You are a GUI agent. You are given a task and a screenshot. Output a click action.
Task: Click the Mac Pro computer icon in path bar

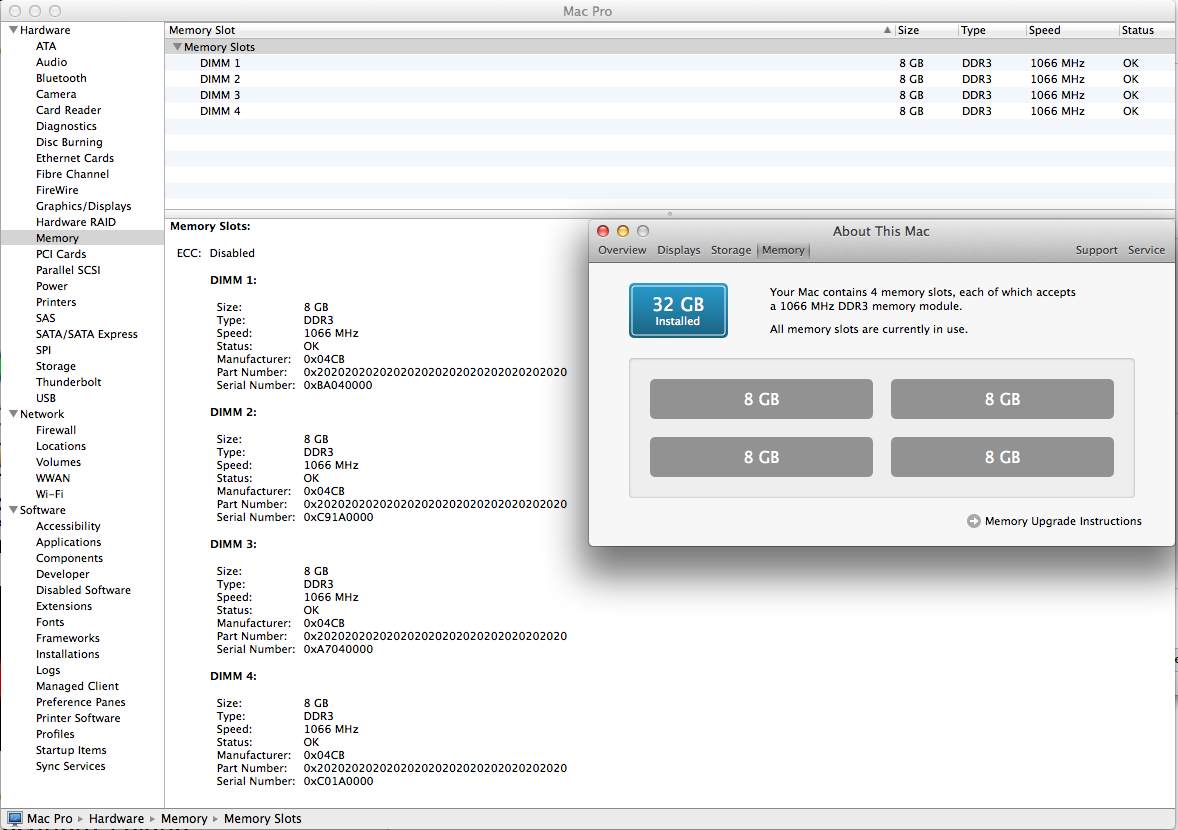click(x=14, y=819)
